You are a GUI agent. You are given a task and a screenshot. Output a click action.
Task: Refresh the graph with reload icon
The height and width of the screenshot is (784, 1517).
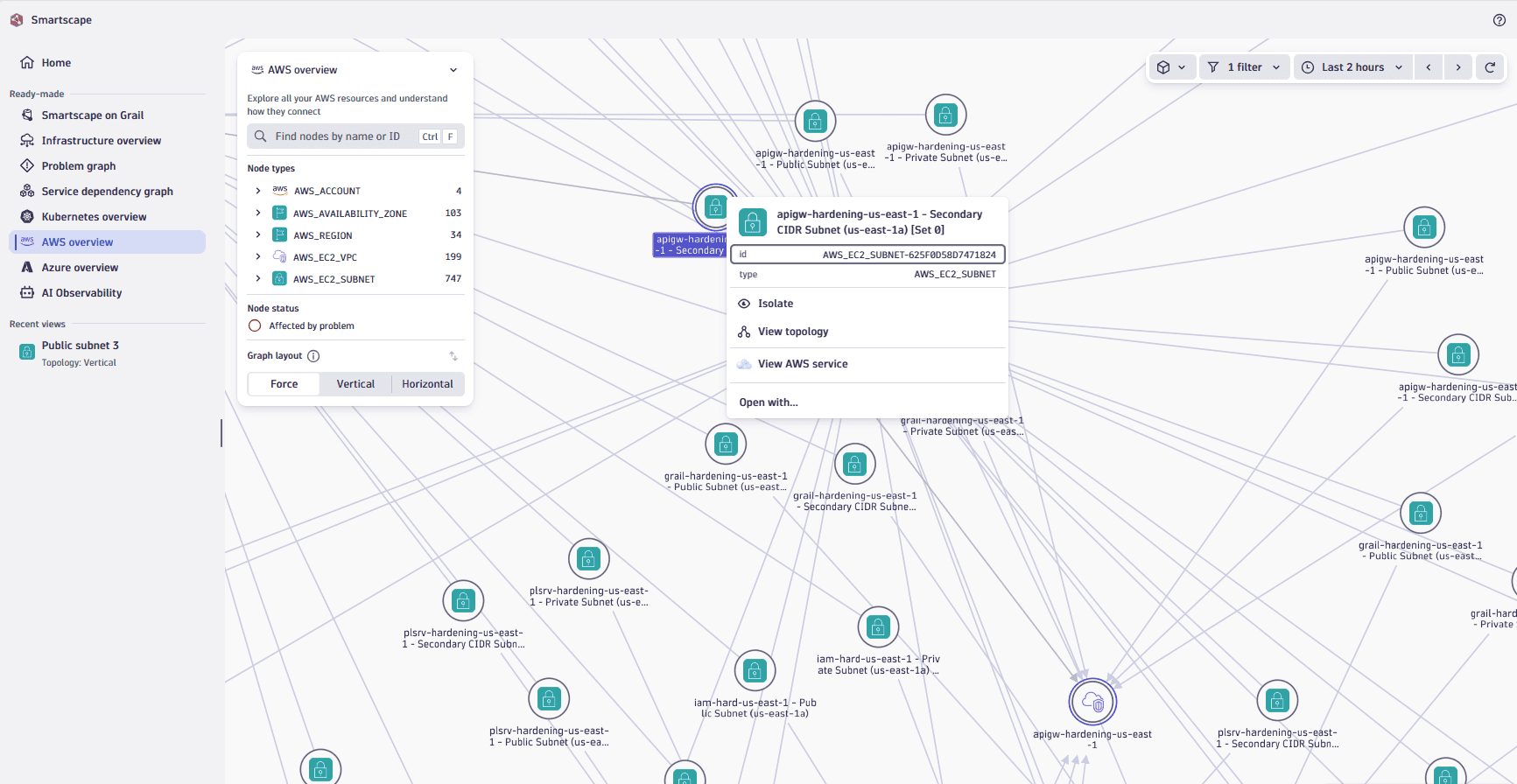click(1490, 67)
